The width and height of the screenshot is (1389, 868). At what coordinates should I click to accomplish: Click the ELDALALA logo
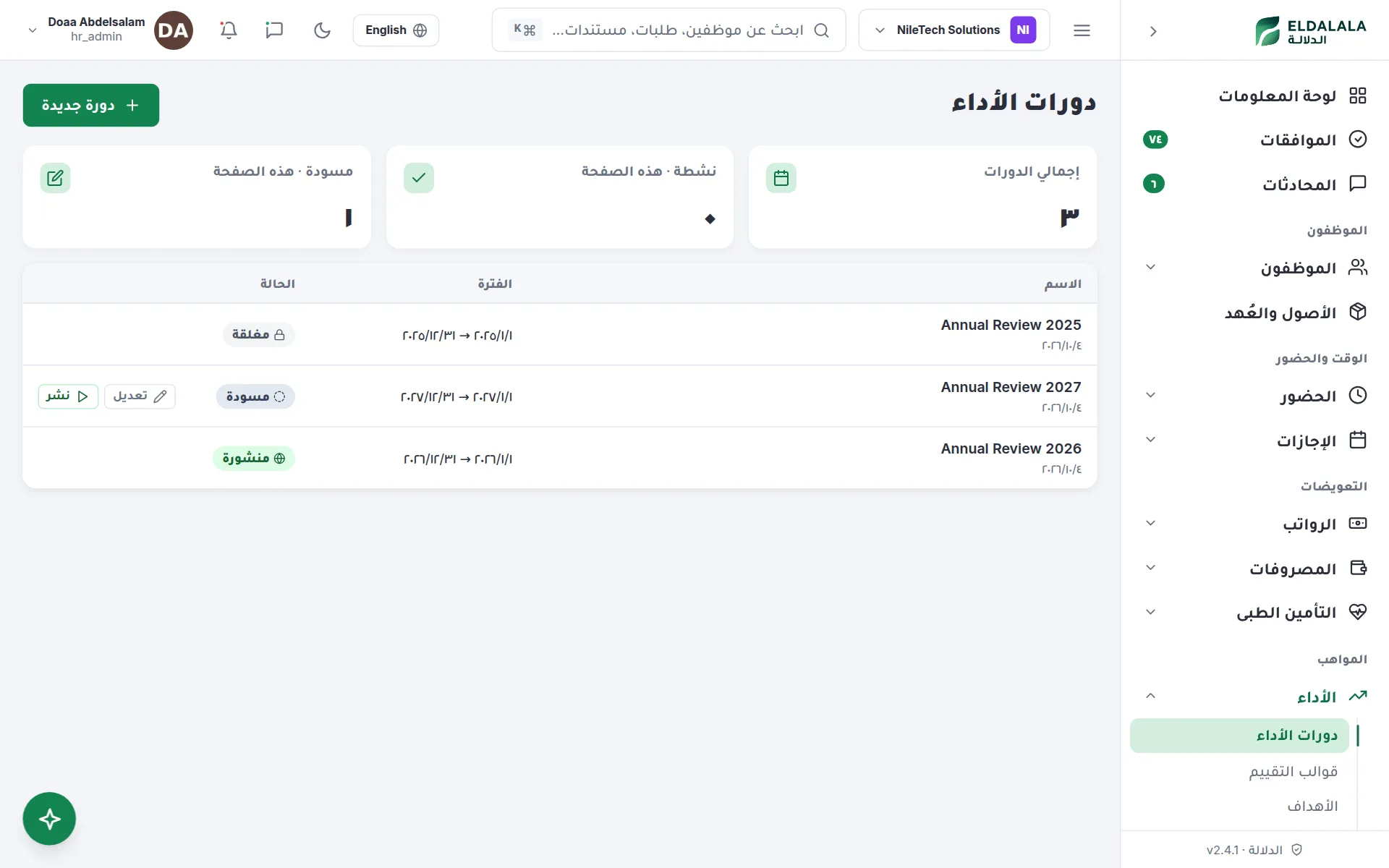point(1310,31)
